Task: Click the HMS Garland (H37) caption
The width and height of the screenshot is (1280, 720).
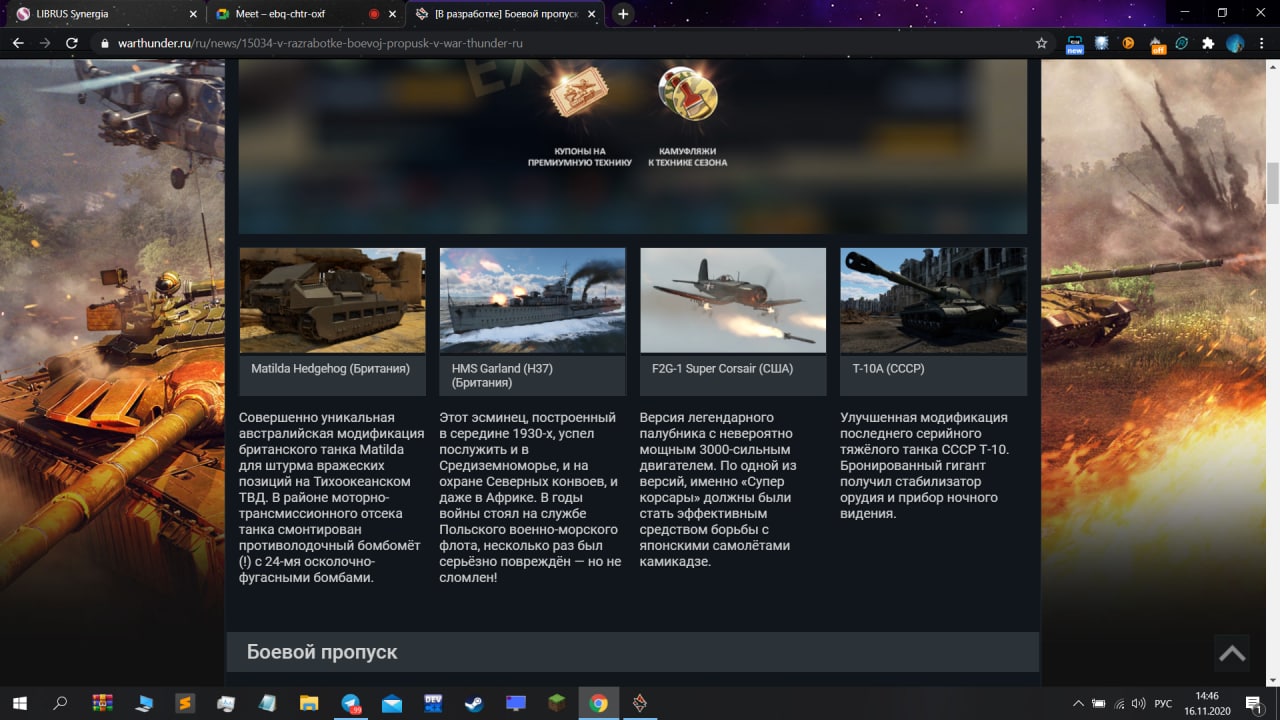Action: point(502,376)
